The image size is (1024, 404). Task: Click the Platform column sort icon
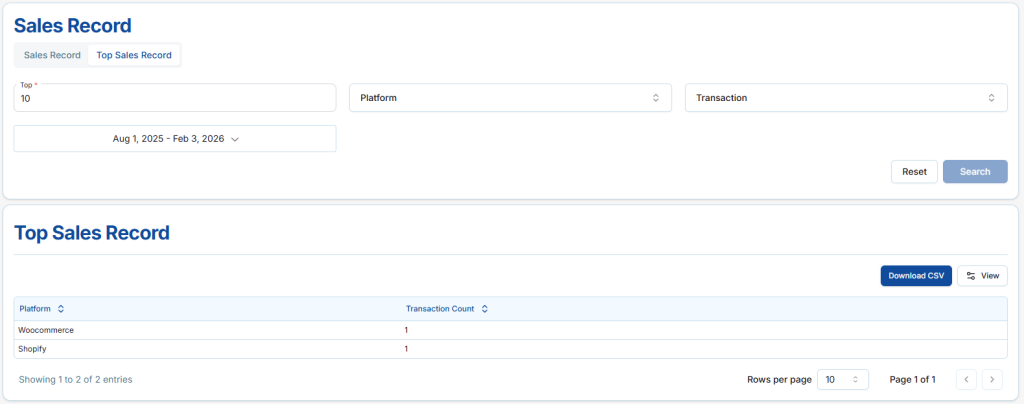click(x=61, y=309)
